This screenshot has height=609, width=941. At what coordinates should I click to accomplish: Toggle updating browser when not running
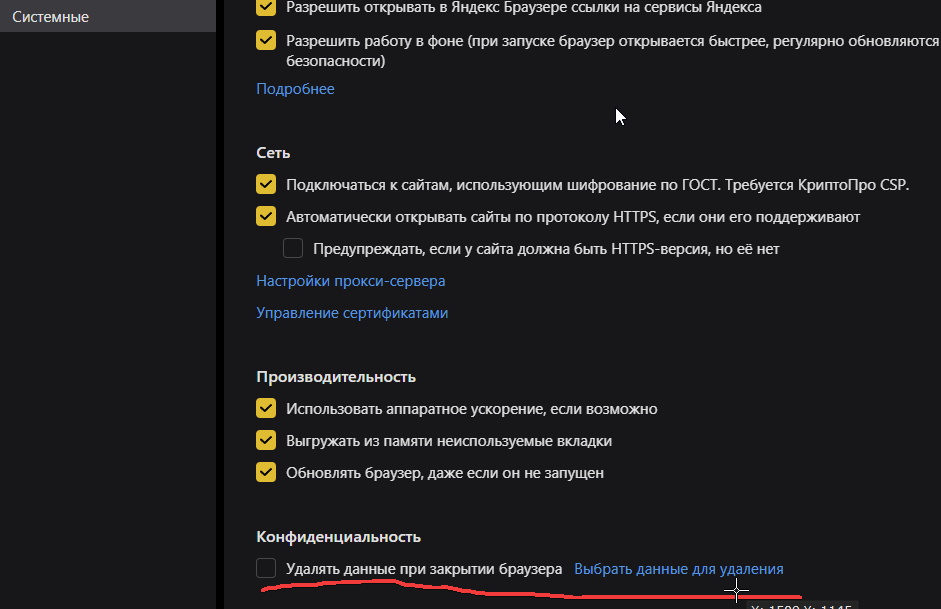[266, 472]
